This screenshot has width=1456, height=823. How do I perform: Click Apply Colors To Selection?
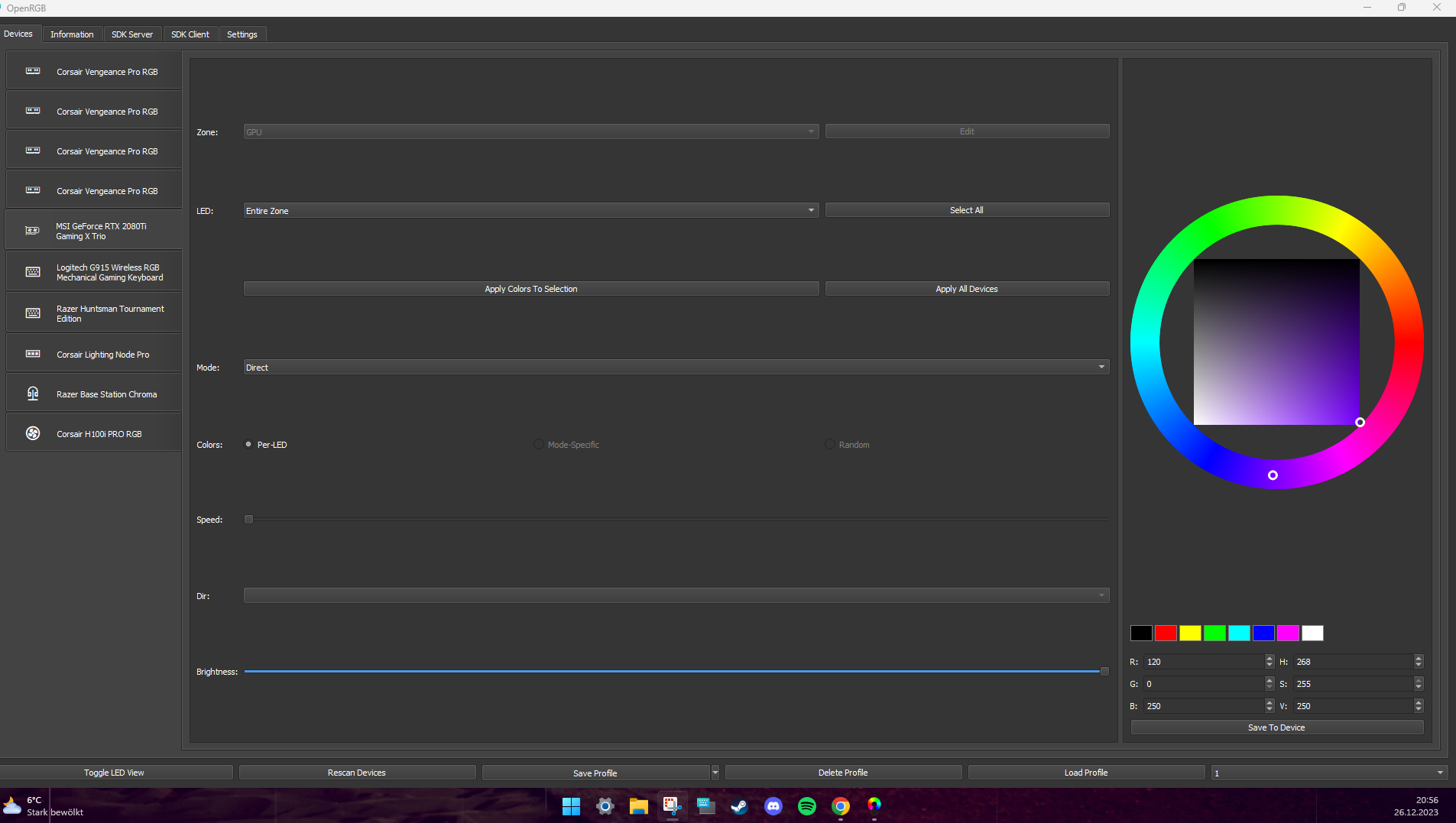pyautogui.click(x=531, y=289)
